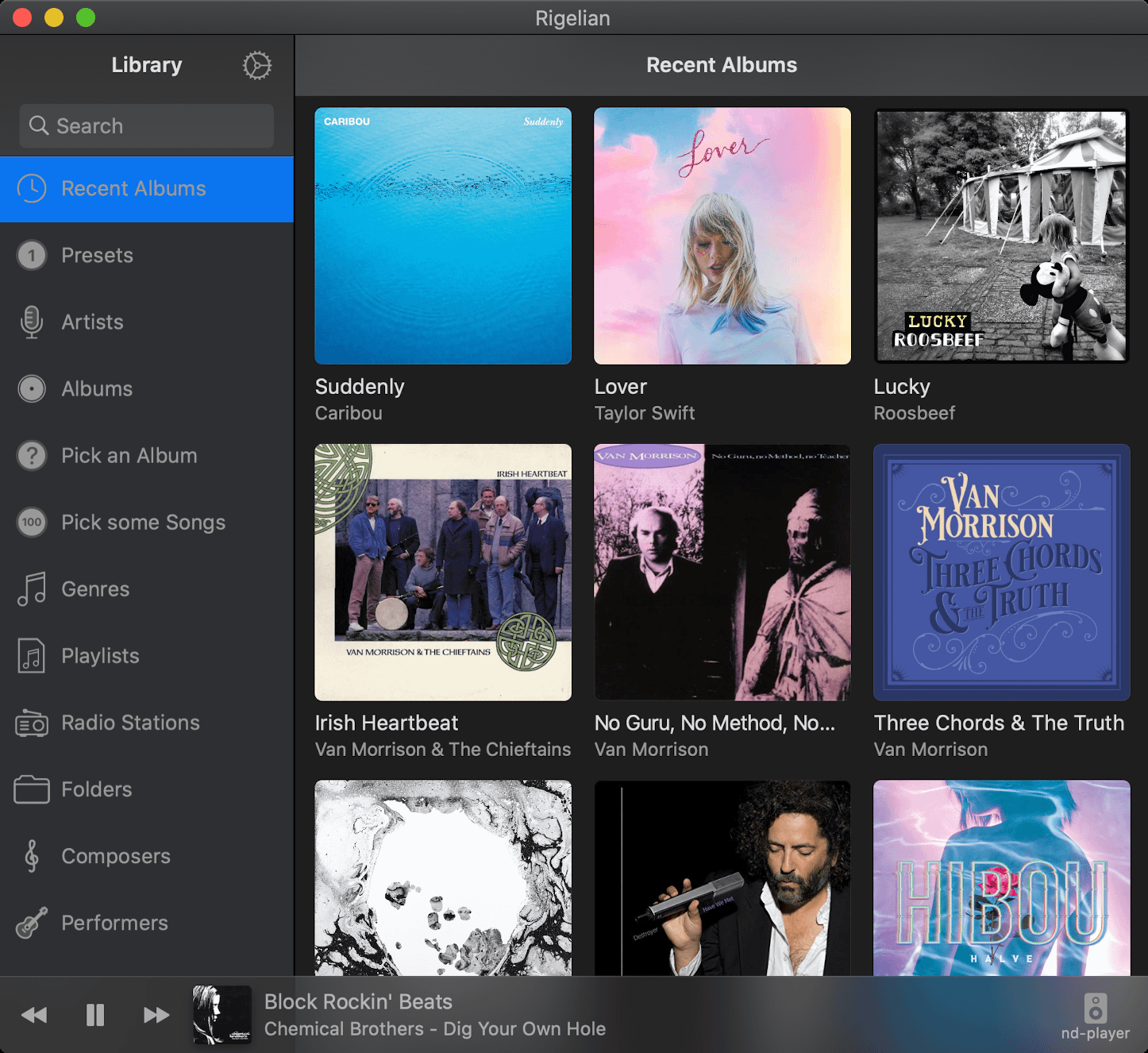Select the Pick an Album question mark icon
This screenshot has height=1053, width=1148.
click(31, 455)
